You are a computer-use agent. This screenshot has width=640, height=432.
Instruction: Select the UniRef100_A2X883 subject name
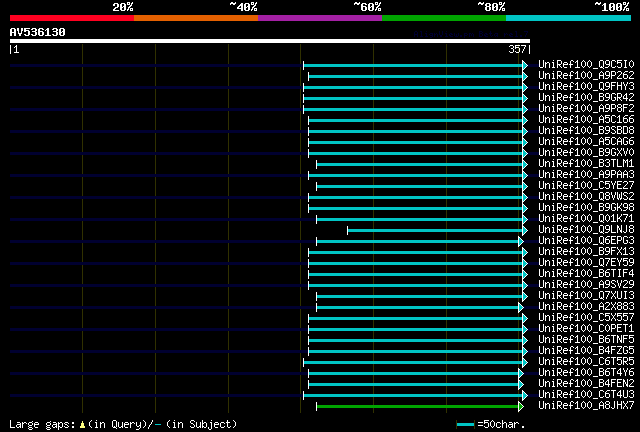click(x=586, y=307)
